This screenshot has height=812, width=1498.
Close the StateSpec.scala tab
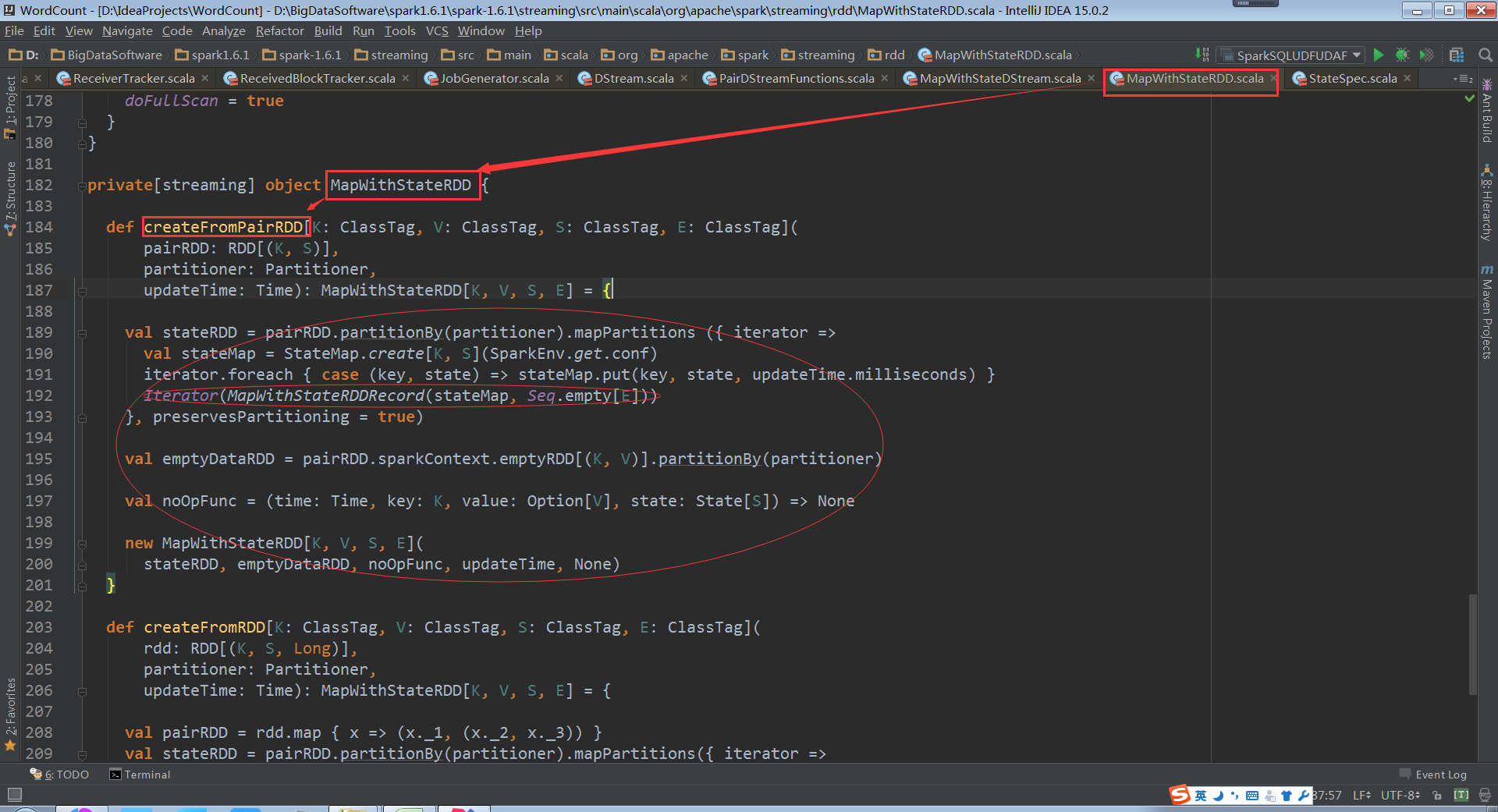1407,79
